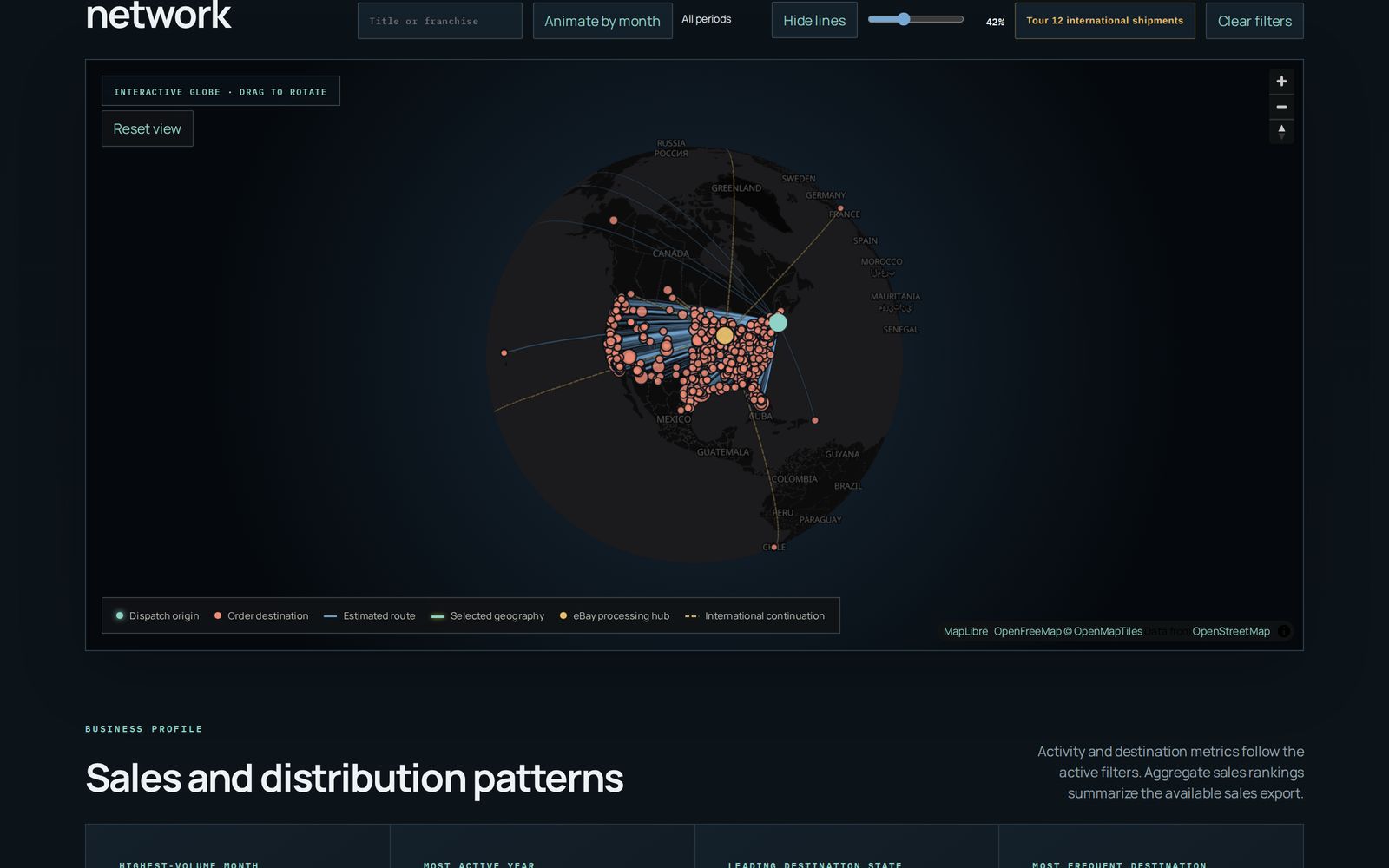Click the Selected geography legend entry
The height and width of the screenshot is (868, 1389).
[488, 616]
